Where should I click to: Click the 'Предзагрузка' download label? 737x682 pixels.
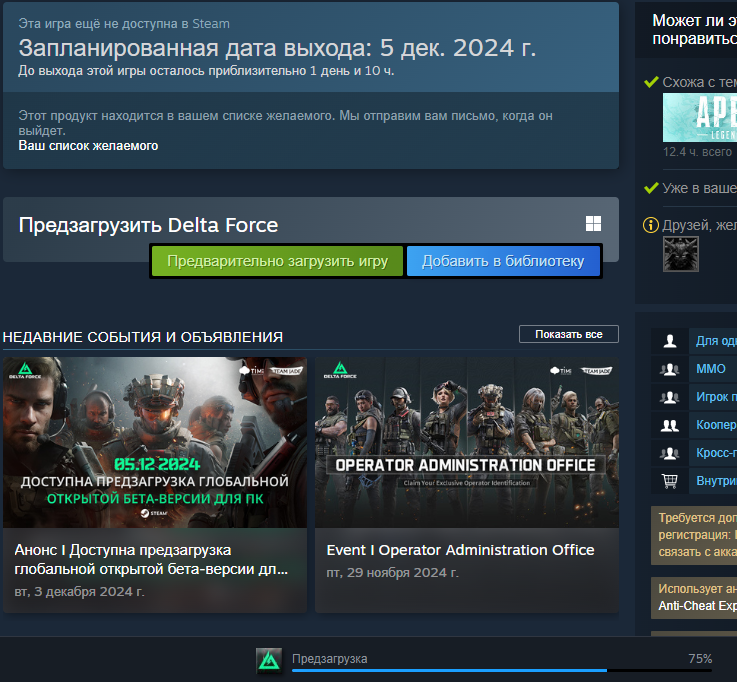point(329,658)
